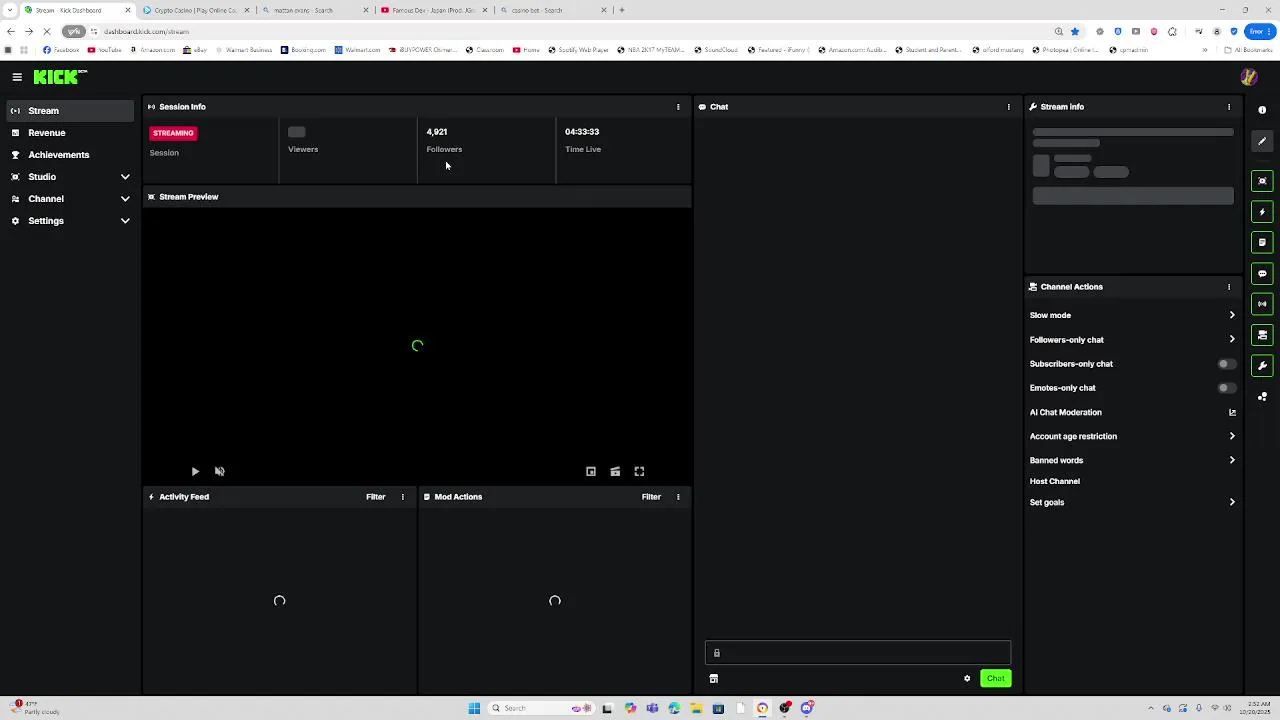Open the hamburger menu beside Kick logo
This screenshot has width=1280, height=720.
pyautogui.click(x=17, y=77)
